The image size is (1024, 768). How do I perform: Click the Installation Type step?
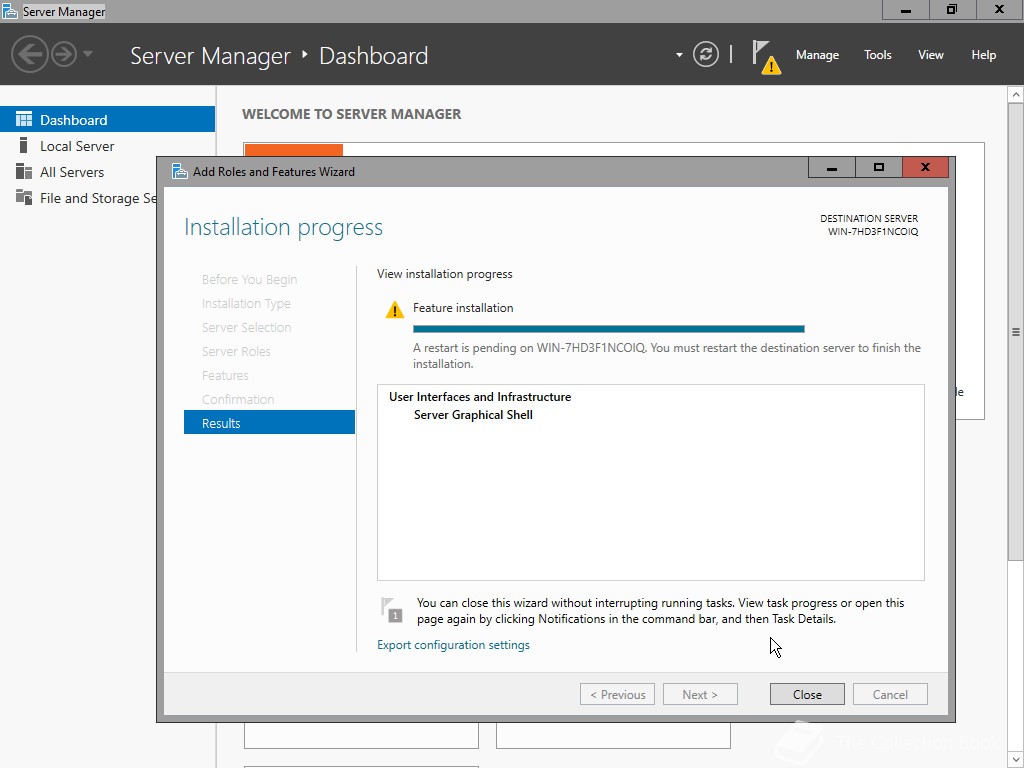coord(246,304)
